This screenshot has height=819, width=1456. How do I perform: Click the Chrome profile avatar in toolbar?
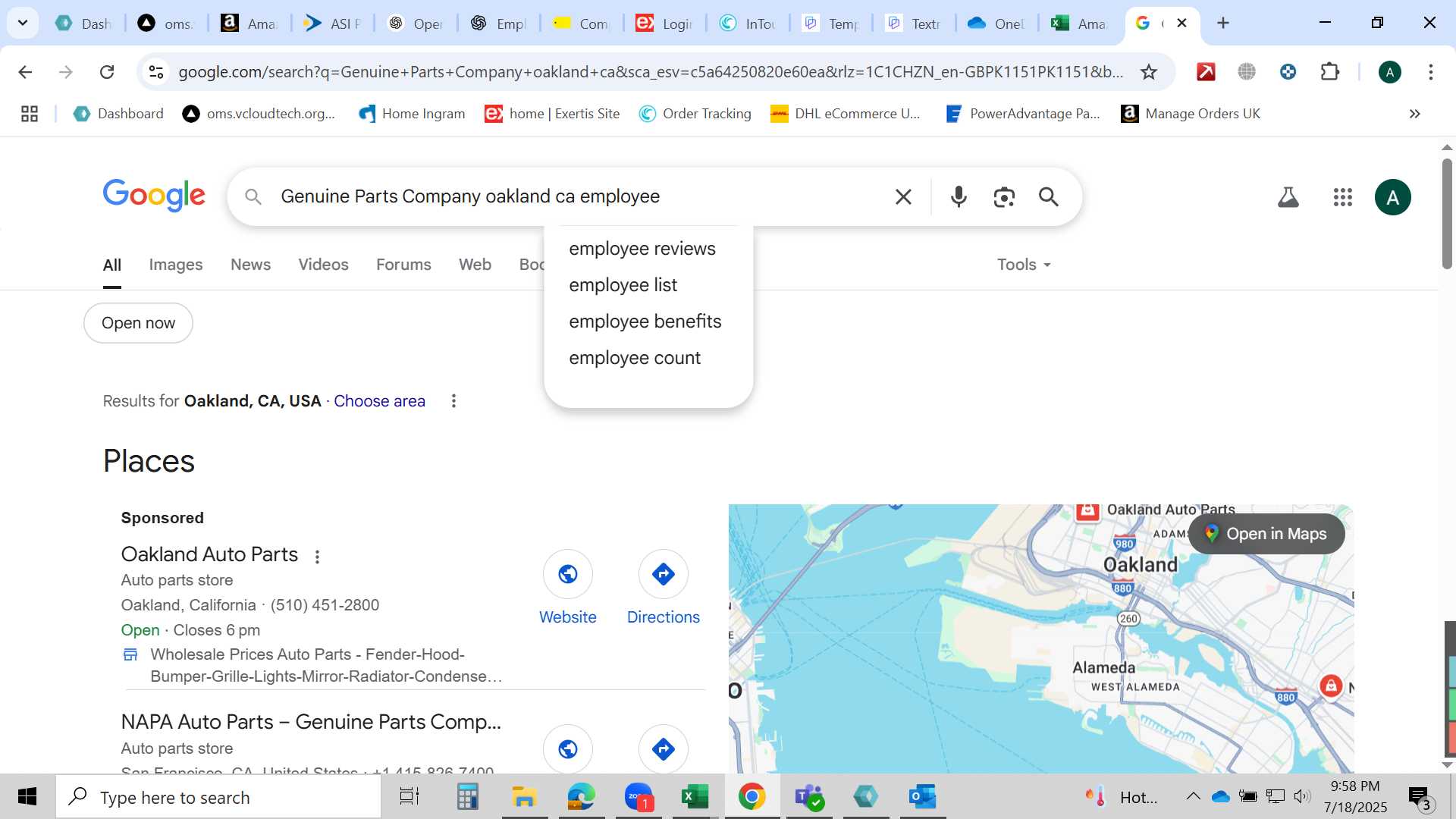pos(1390,72)
